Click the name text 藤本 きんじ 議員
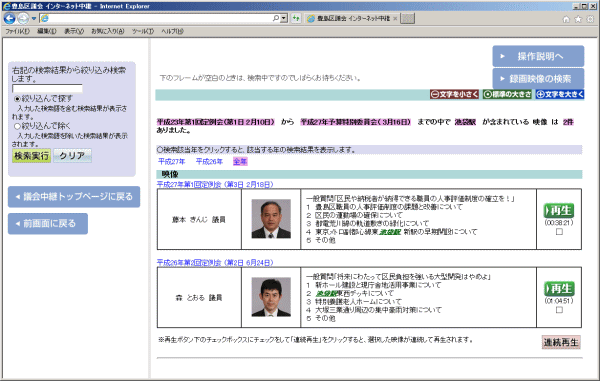Image resolution: width=600 pixels, height=381 pixels. click(x=199, y=220)
